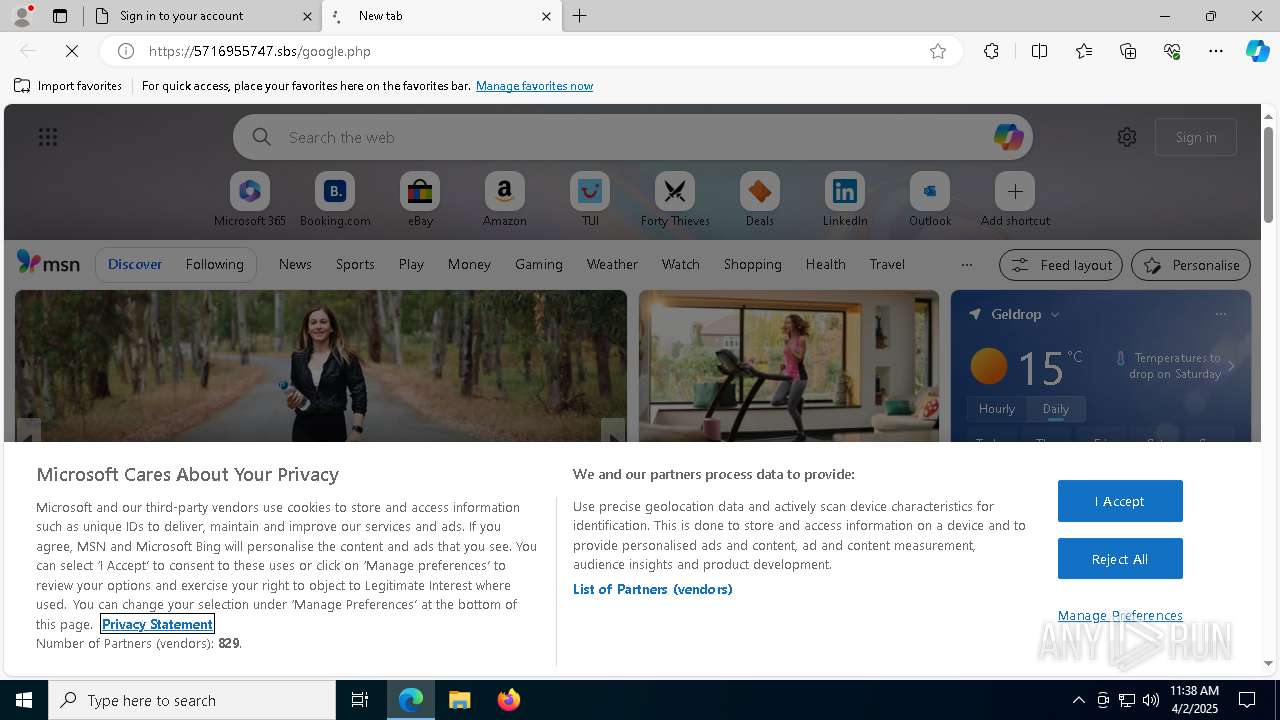Open File Explorer from taskbar
This screenshot has height=720, width=1280.
click(460, 700)
